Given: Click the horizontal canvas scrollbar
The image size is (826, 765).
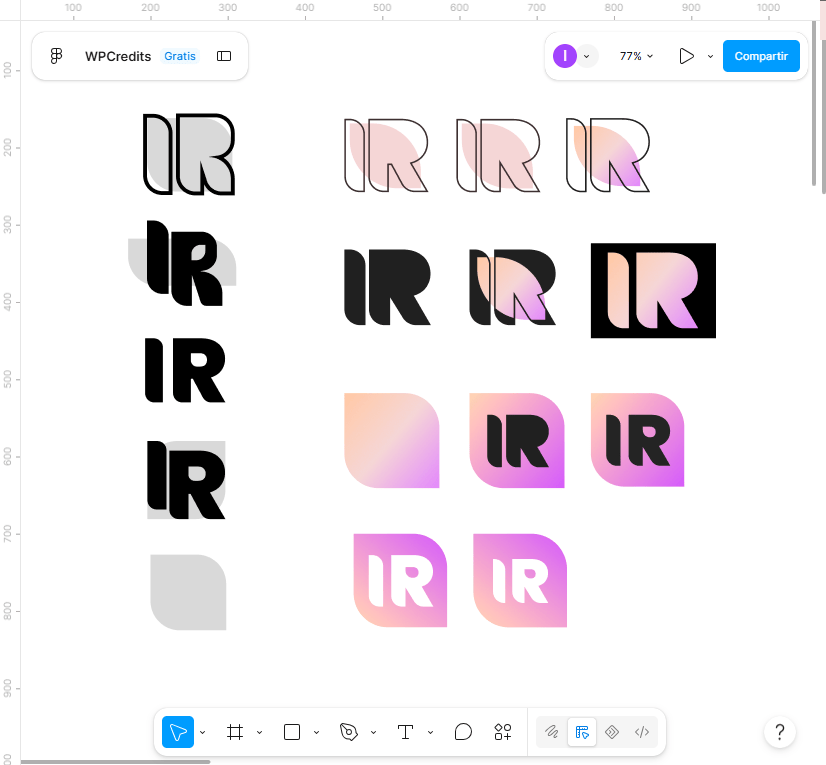Looking at the screenshot, I should point(115,762).
